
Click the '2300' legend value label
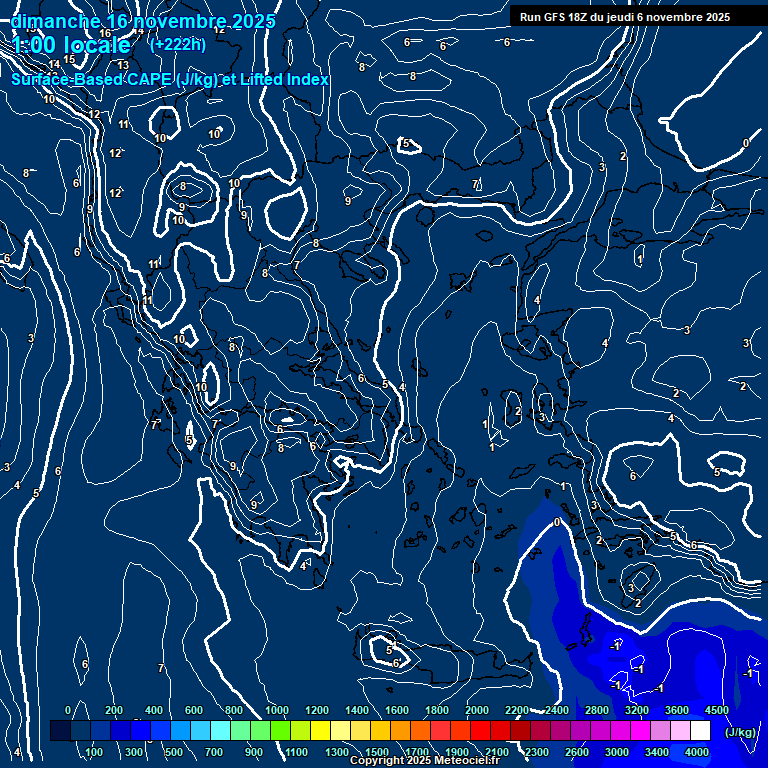[x=537, y=752]
